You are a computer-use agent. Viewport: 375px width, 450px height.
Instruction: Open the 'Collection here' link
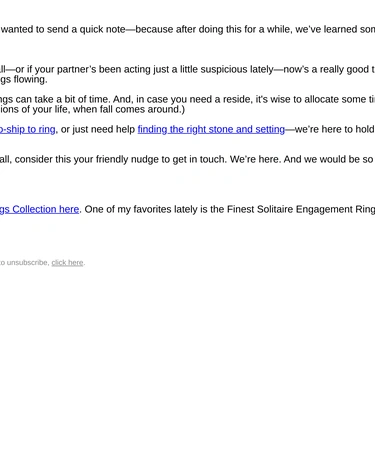(39, 209)
